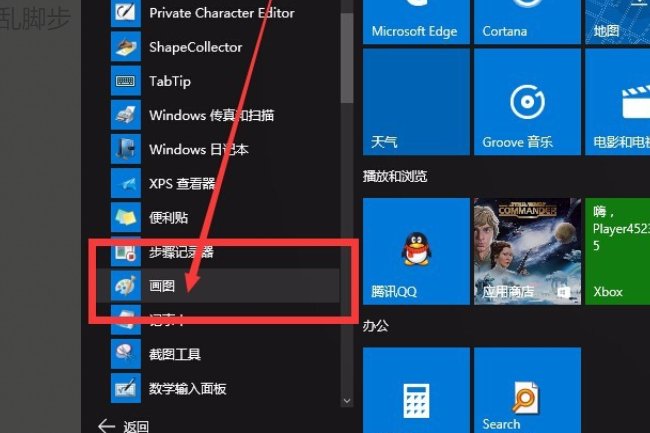
Task: Open Windows 日记本 icon
Action: coord(126,149)
